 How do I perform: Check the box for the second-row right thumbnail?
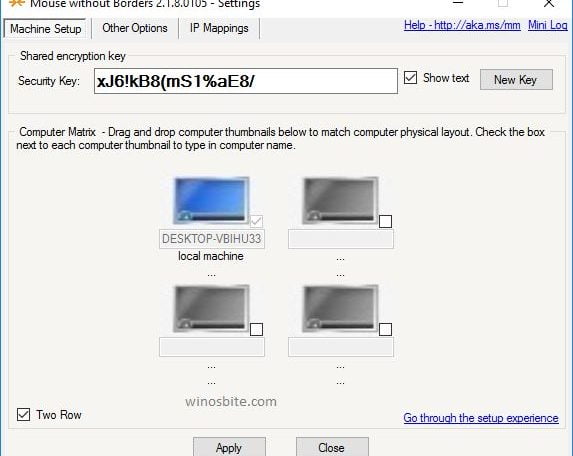385,329
